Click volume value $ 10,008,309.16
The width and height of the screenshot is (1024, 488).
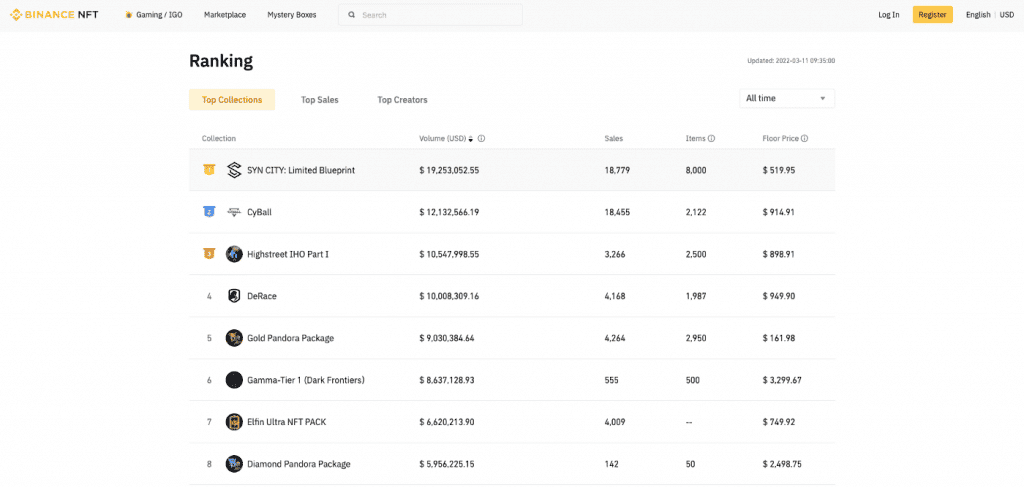point(449,296)
